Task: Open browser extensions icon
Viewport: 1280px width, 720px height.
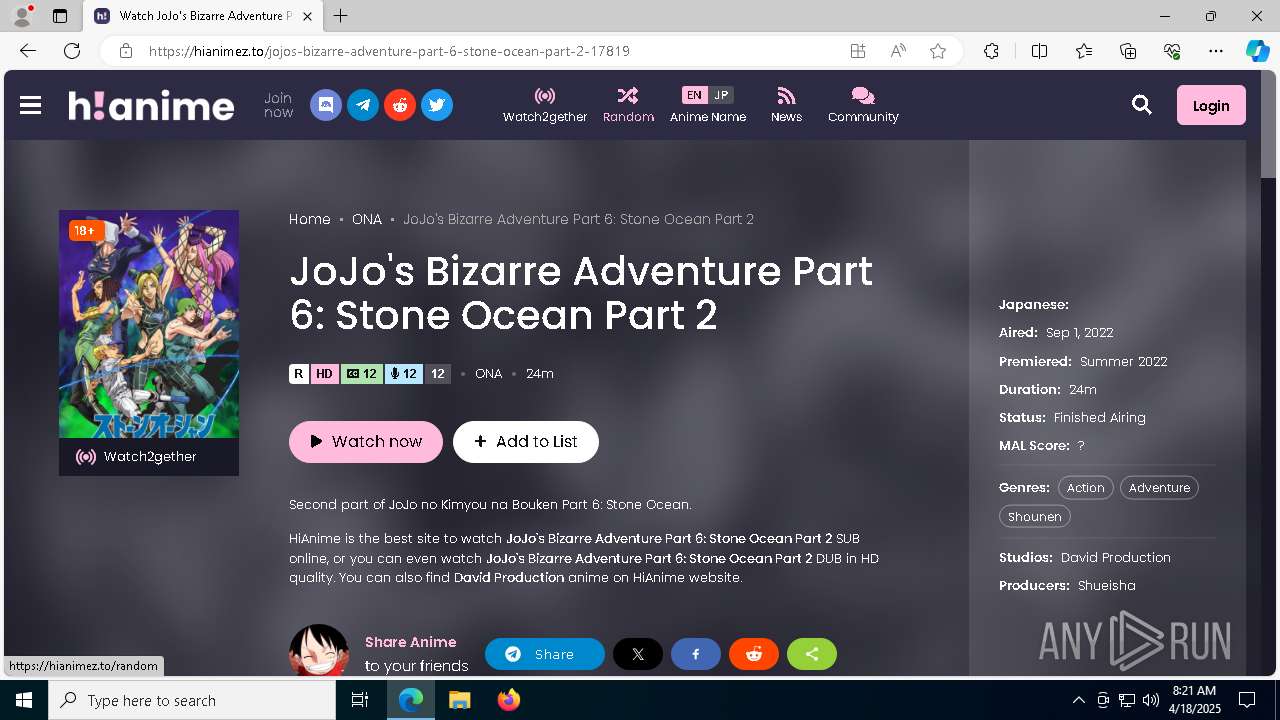Action: tap(991, 51)
